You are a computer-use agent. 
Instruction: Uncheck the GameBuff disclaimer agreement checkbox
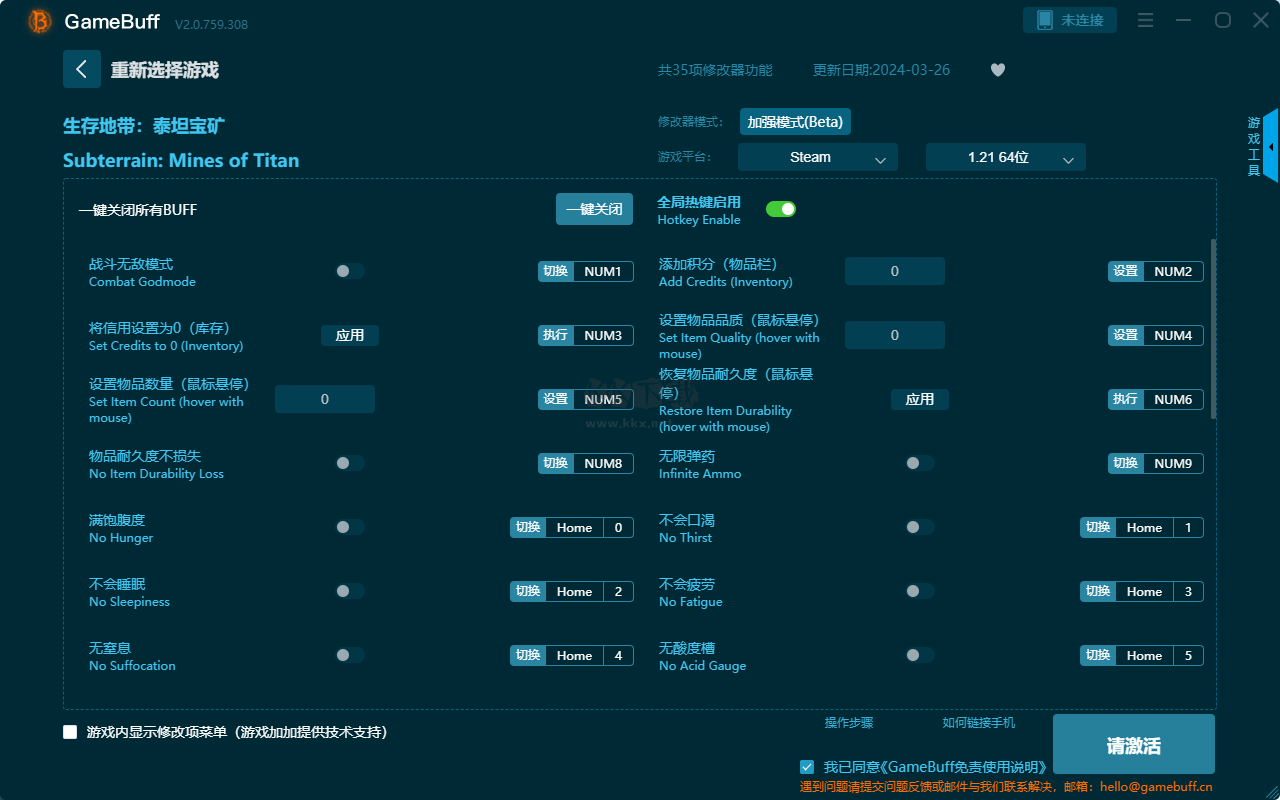807,767
